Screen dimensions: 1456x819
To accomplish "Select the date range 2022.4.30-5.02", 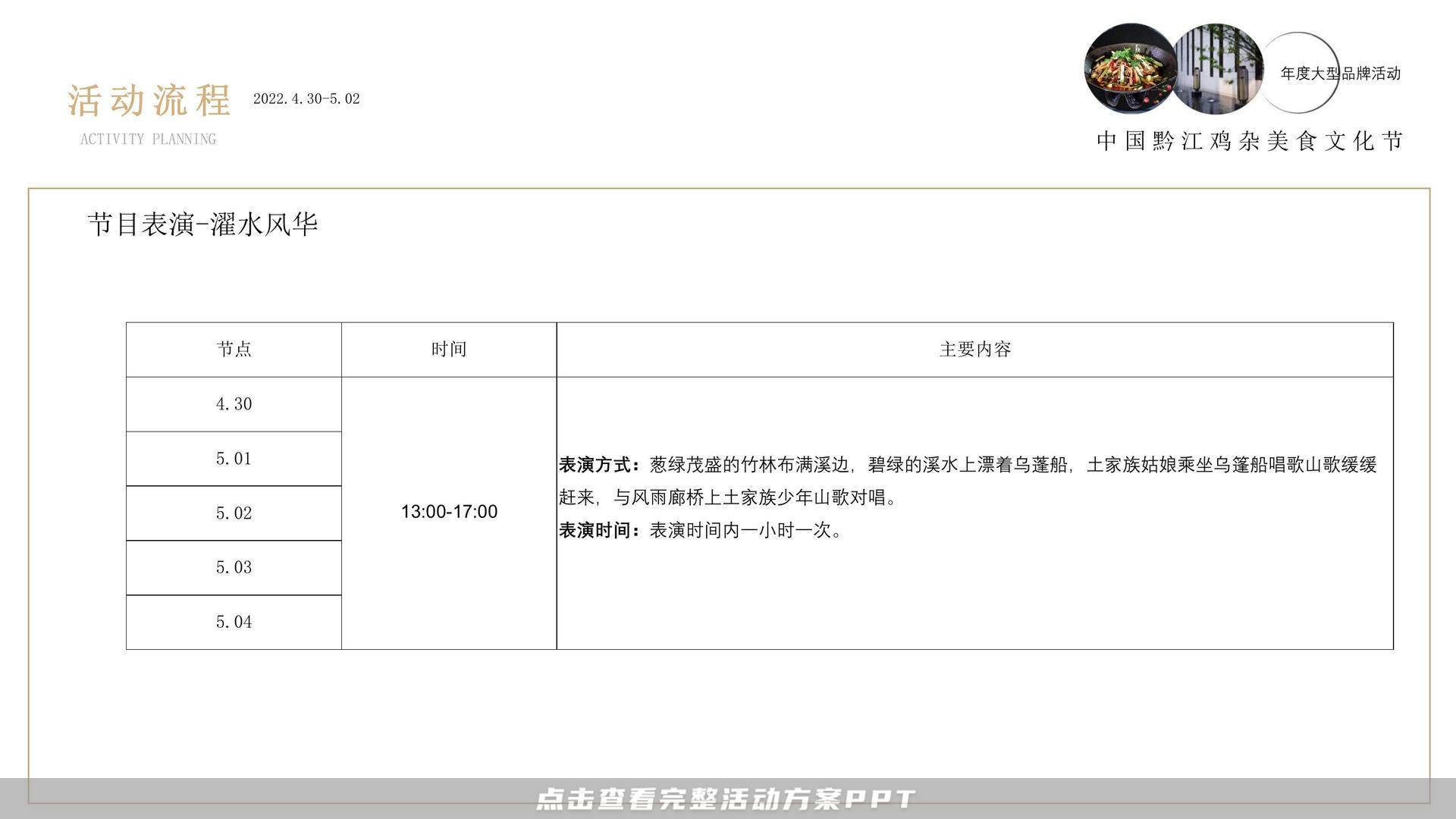I will pyautogui.click(x=306, y=99).
